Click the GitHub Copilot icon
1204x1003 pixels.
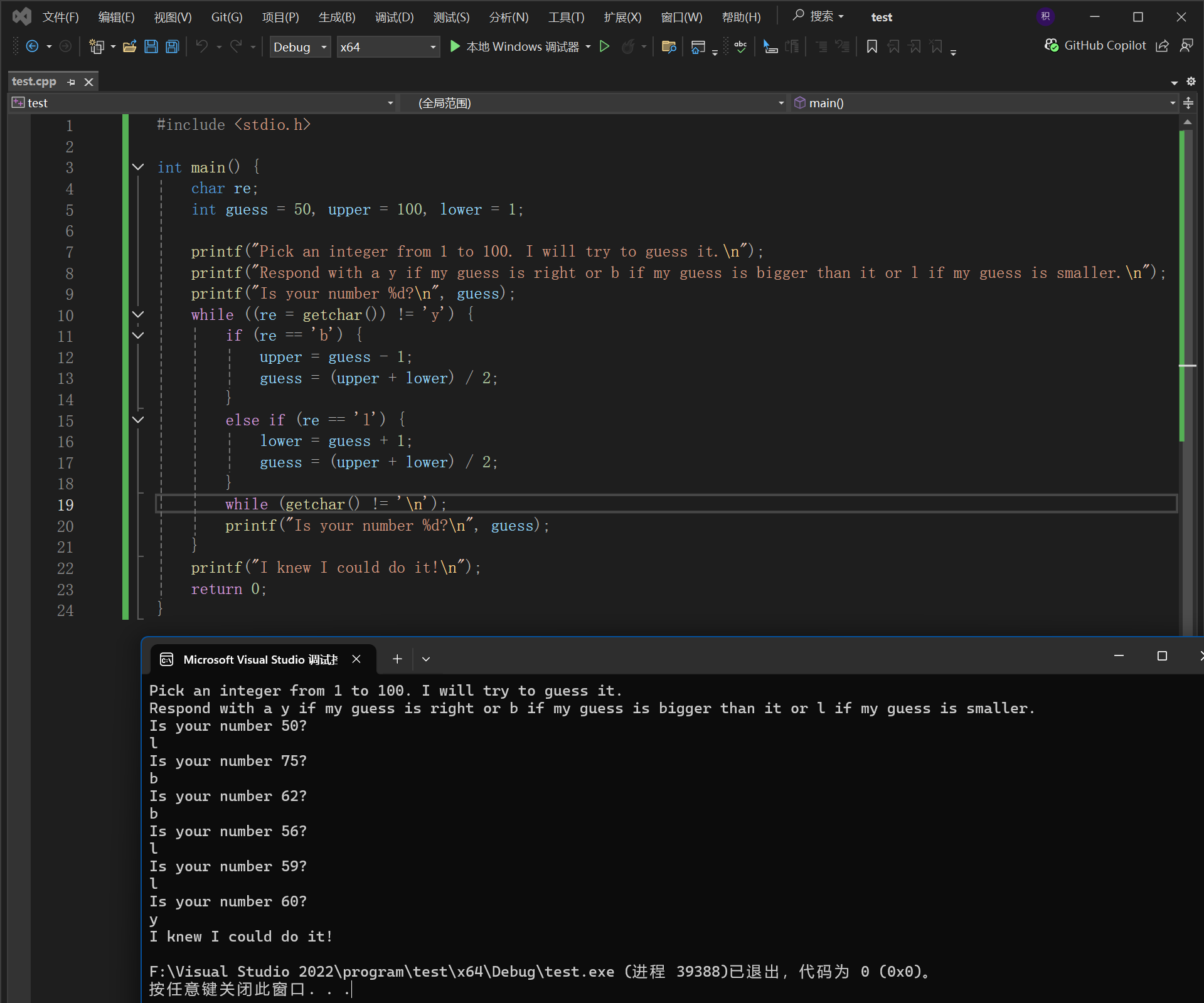(1051, 46)
